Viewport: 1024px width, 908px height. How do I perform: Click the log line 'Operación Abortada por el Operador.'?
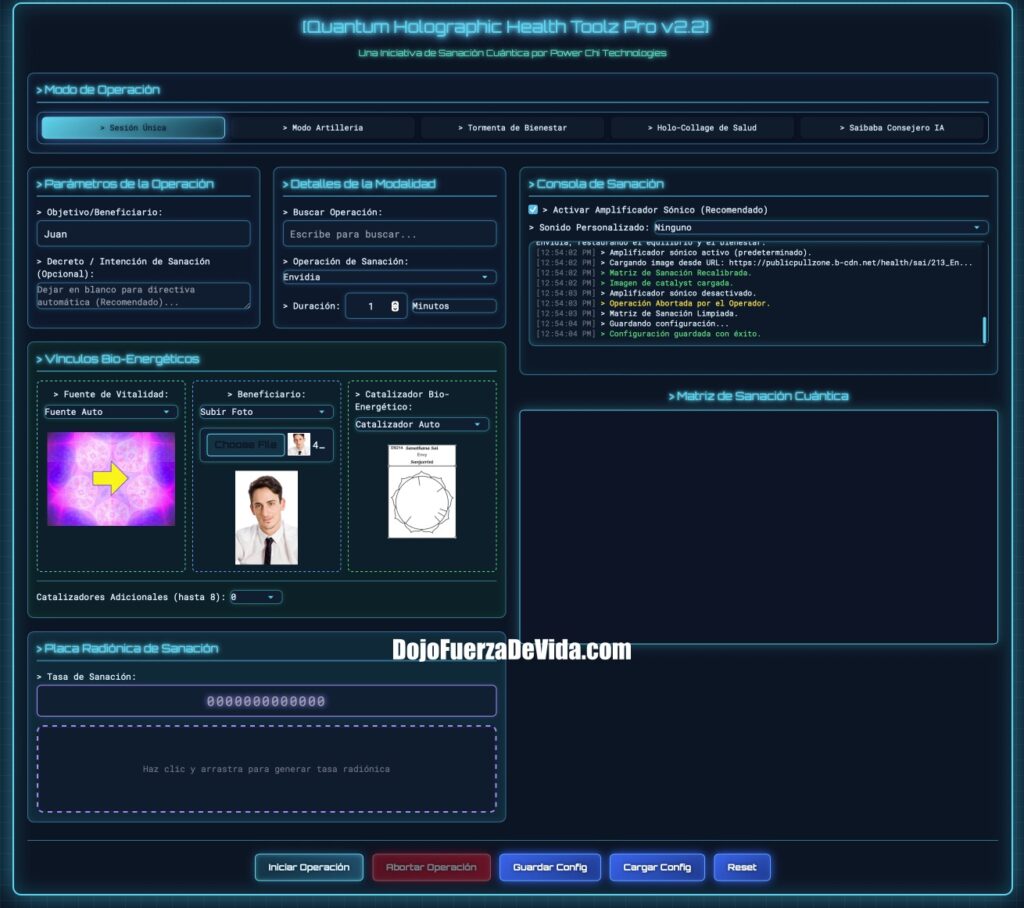(653, 303)
